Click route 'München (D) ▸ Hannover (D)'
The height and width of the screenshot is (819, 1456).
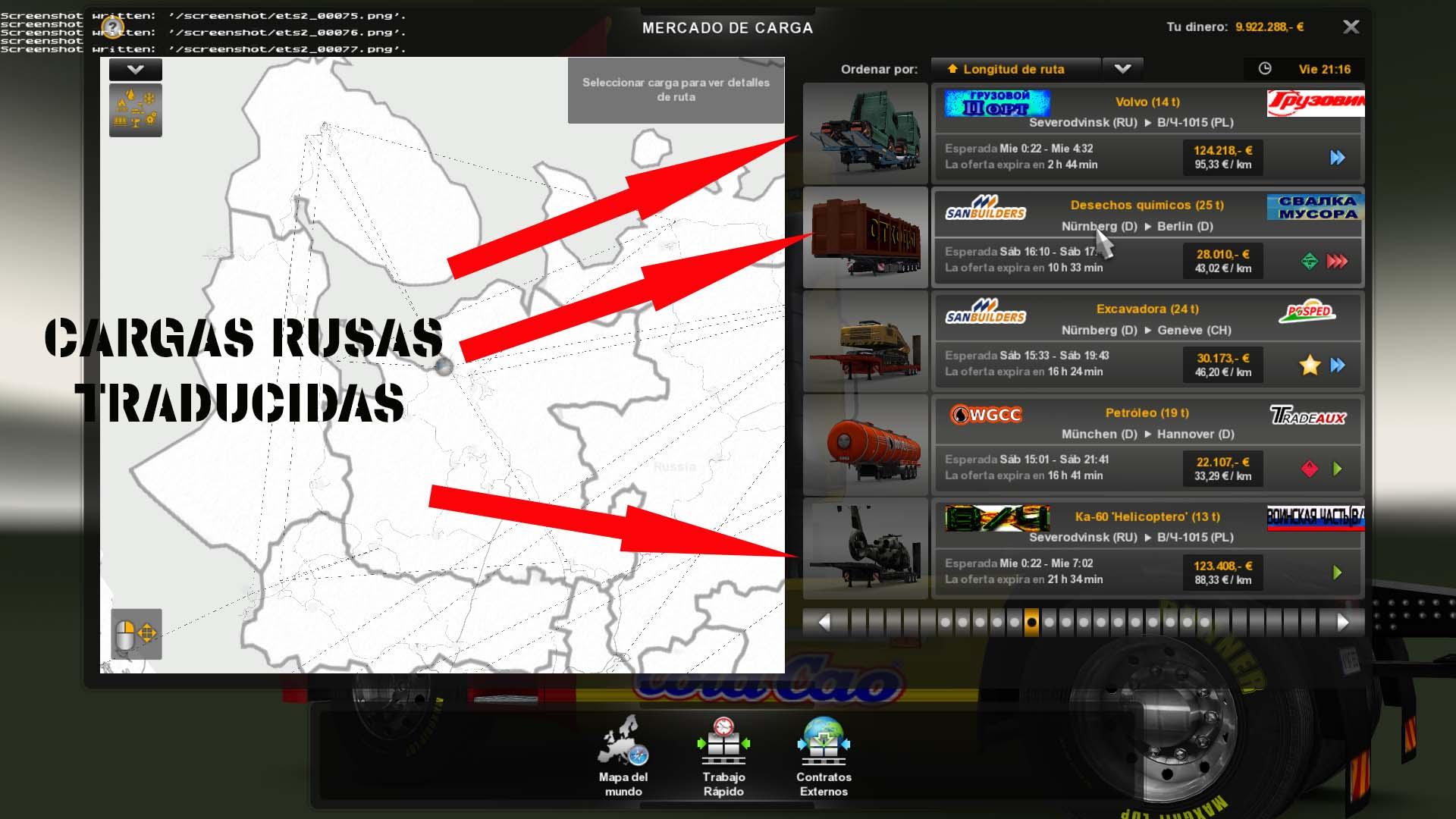click(x=1147, y=435)
